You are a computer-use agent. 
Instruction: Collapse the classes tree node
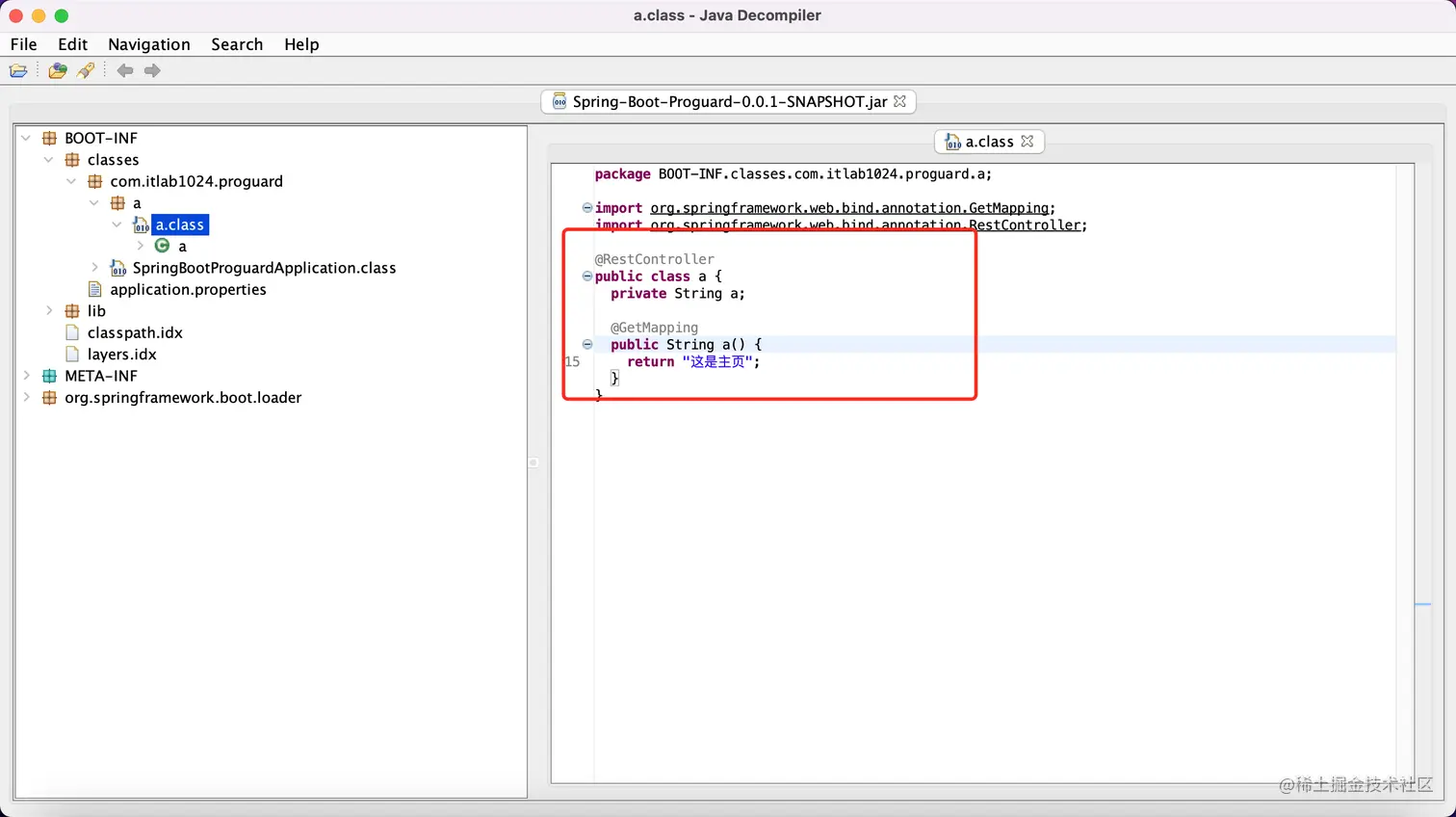[49, 160]
